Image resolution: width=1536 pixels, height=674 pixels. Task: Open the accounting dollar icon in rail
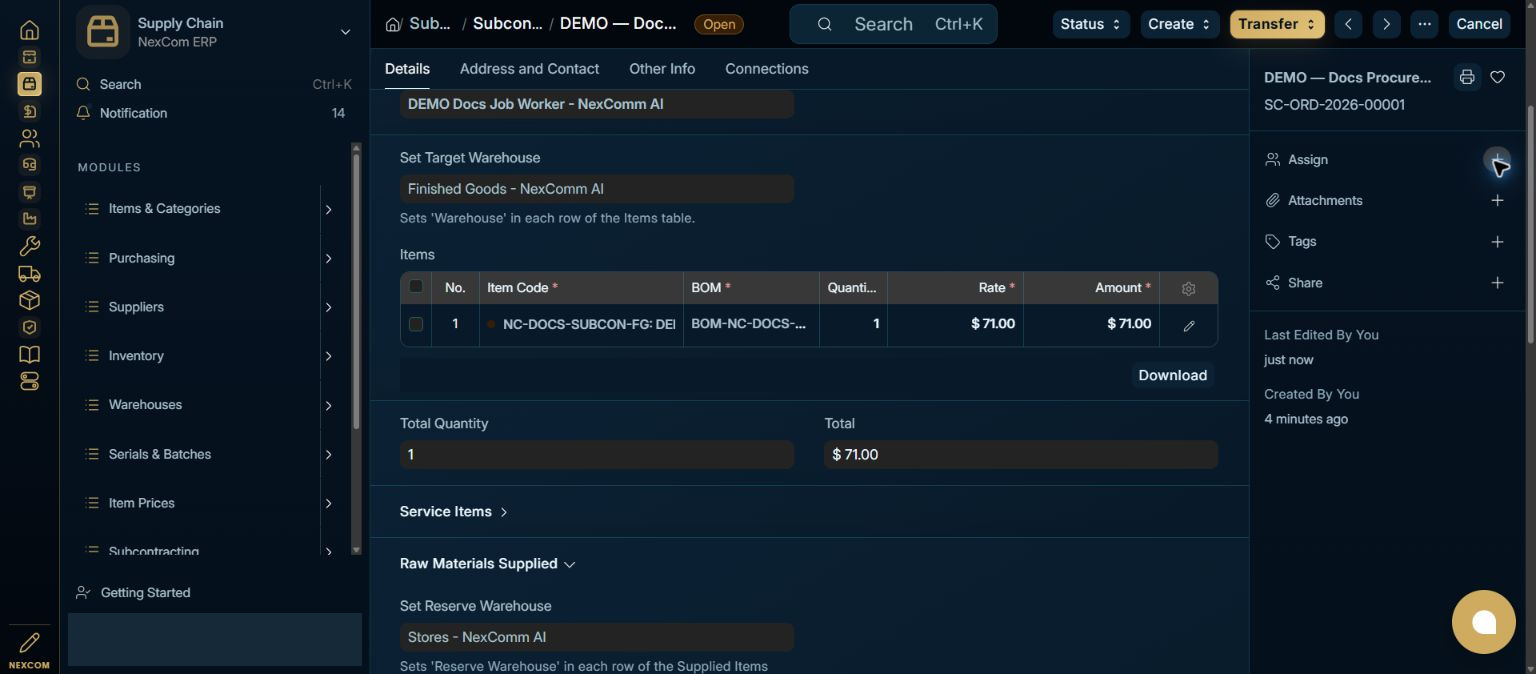(29, 111)
